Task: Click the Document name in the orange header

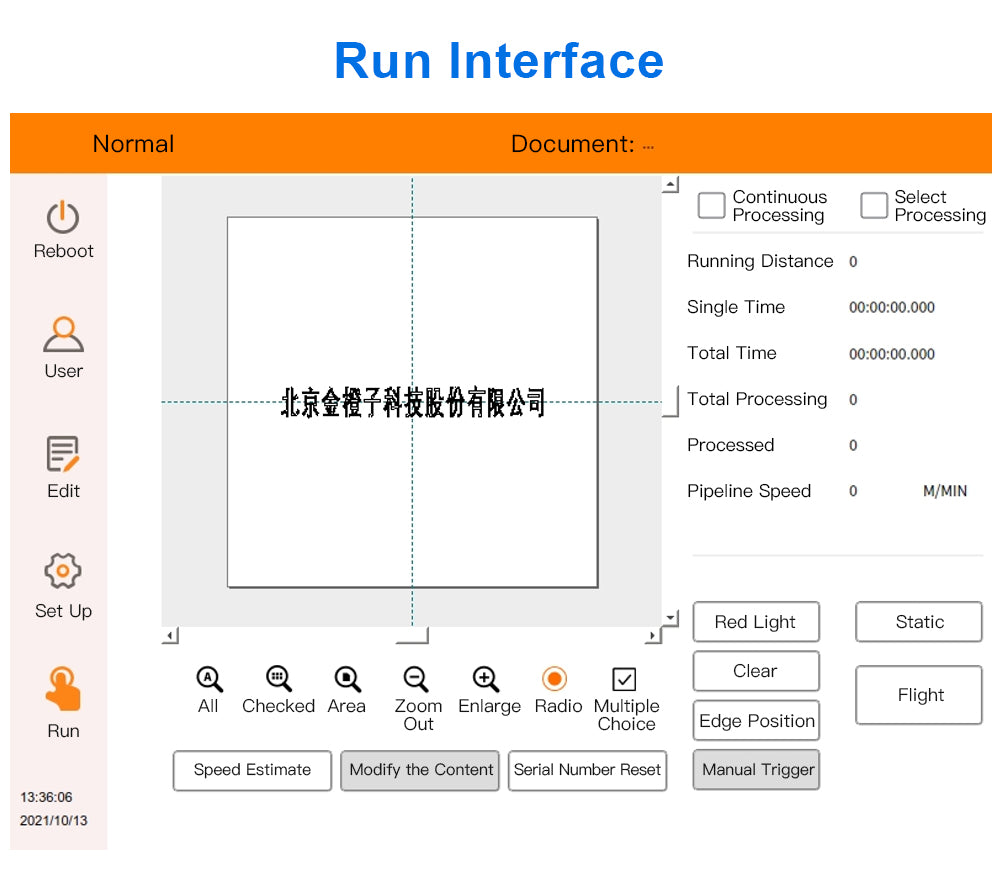Action: (x=648, y=147)
